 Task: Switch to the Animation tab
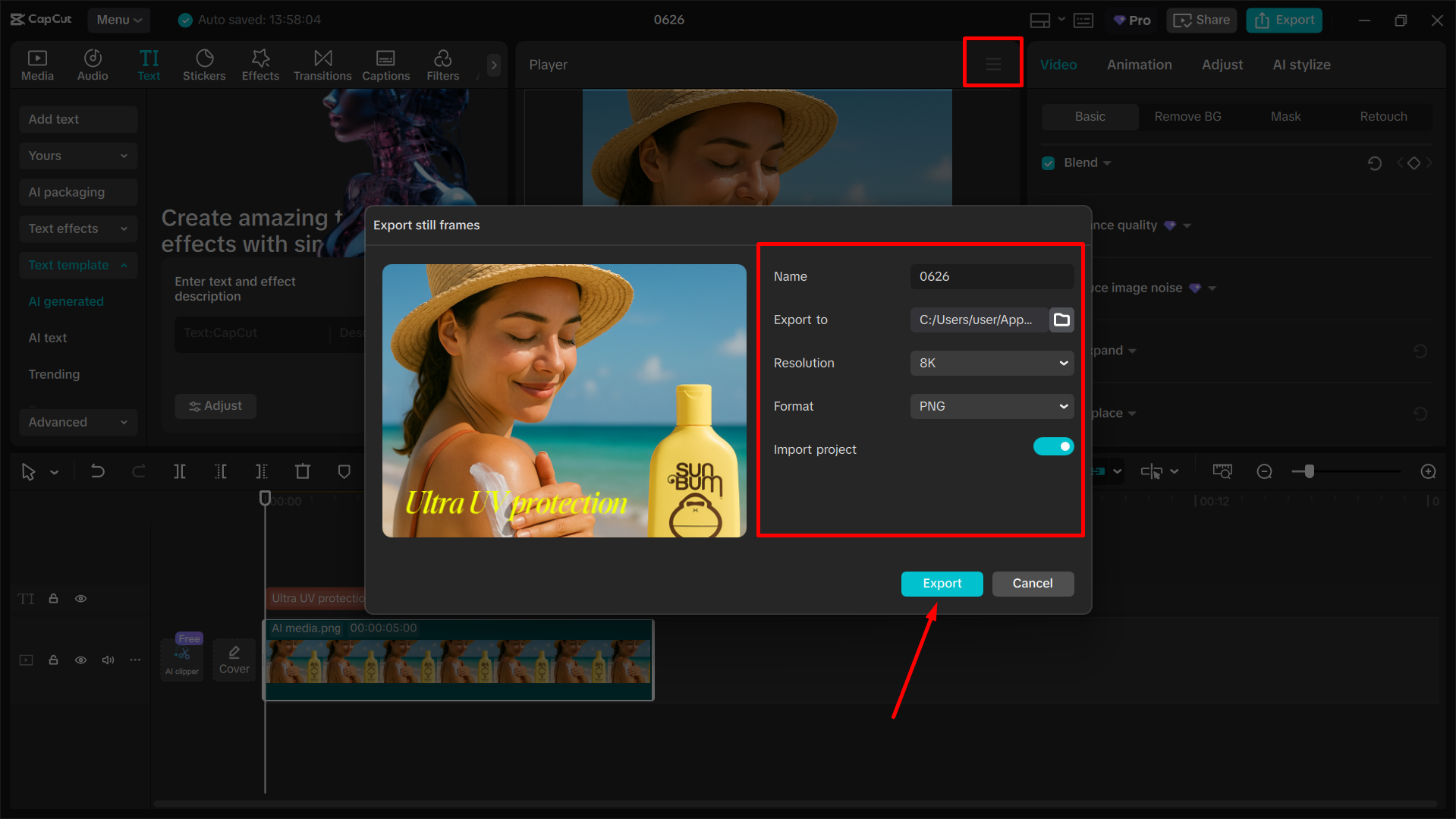[x=1139, y=65]
